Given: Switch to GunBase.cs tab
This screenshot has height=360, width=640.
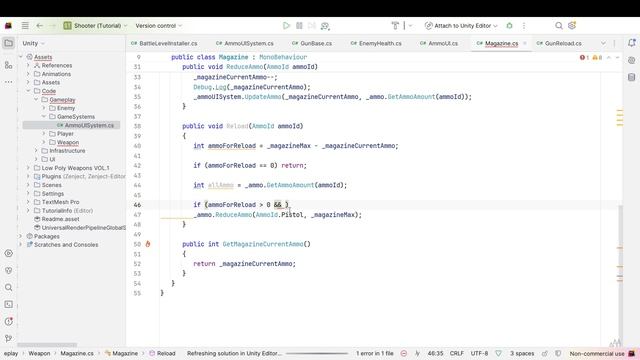Looking at the screenshot, I should tap(312, 43).
